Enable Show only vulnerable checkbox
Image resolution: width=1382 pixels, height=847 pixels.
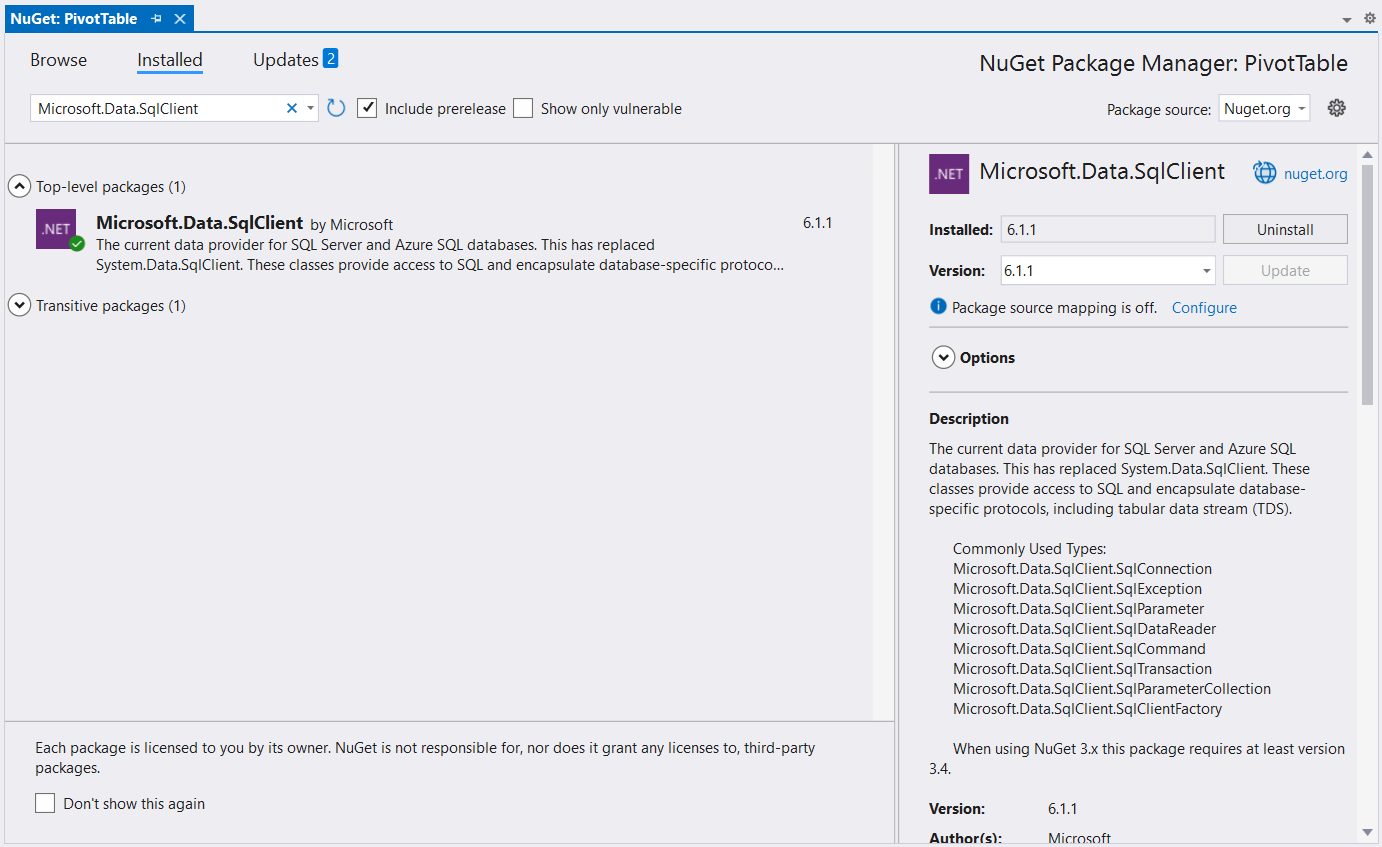pyautogui.click(x=523, y=108)
